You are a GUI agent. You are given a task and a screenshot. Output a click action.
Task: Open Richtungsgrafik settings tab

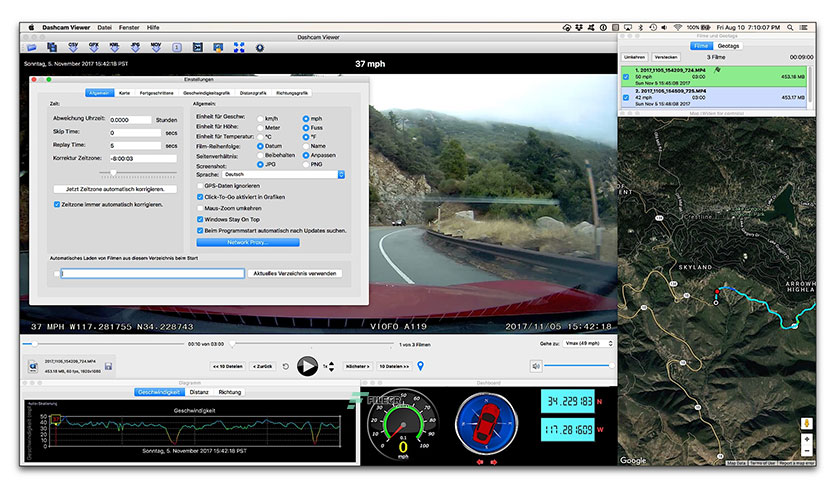click(292, 93)
